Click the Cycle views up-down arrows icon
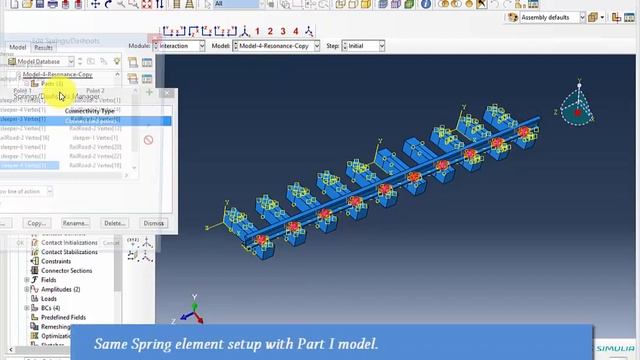This screenshot has width=640, height=360. coord(160,4)
